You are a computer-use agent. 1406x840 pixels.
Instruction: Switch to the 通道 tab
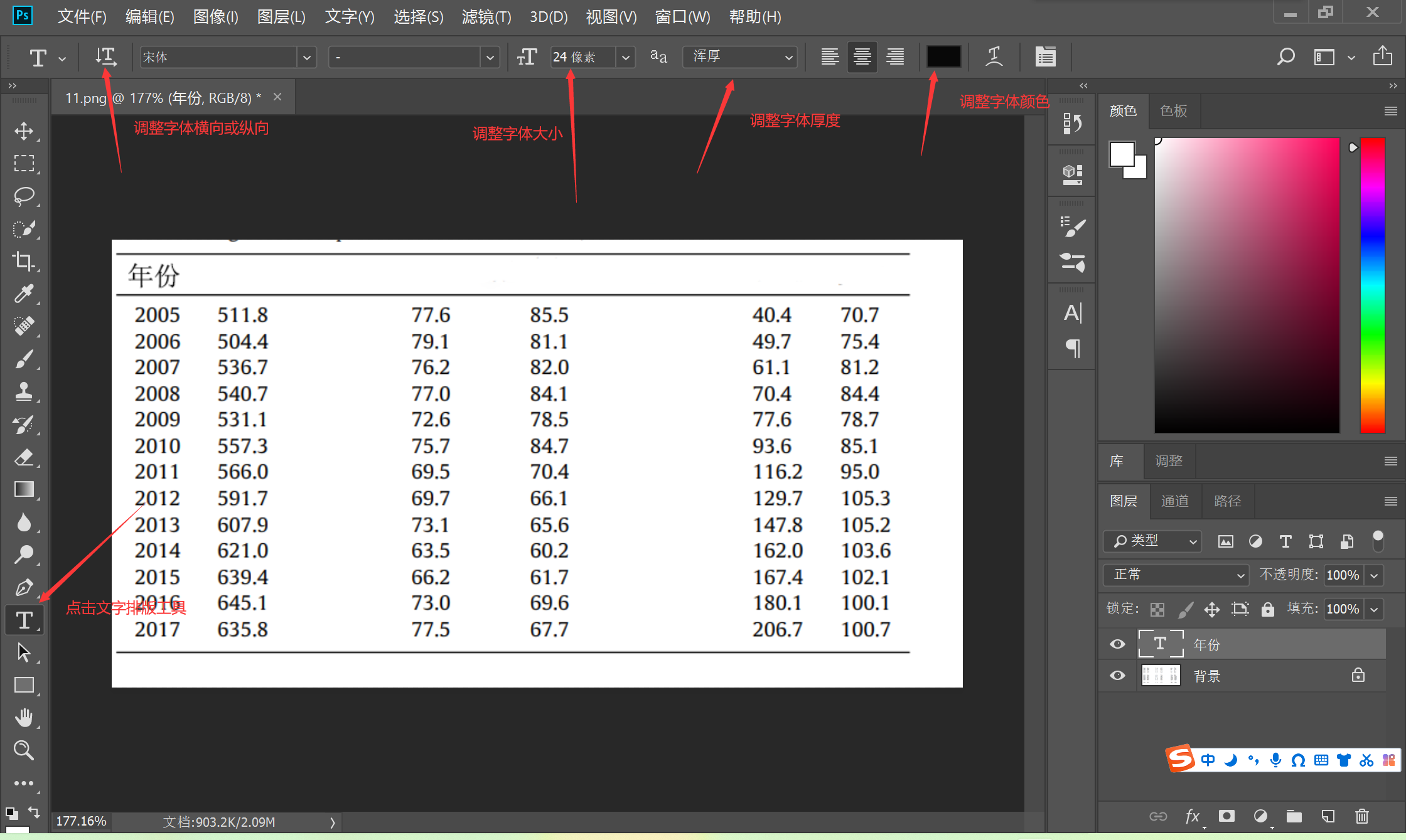(x=1174, y=501)
